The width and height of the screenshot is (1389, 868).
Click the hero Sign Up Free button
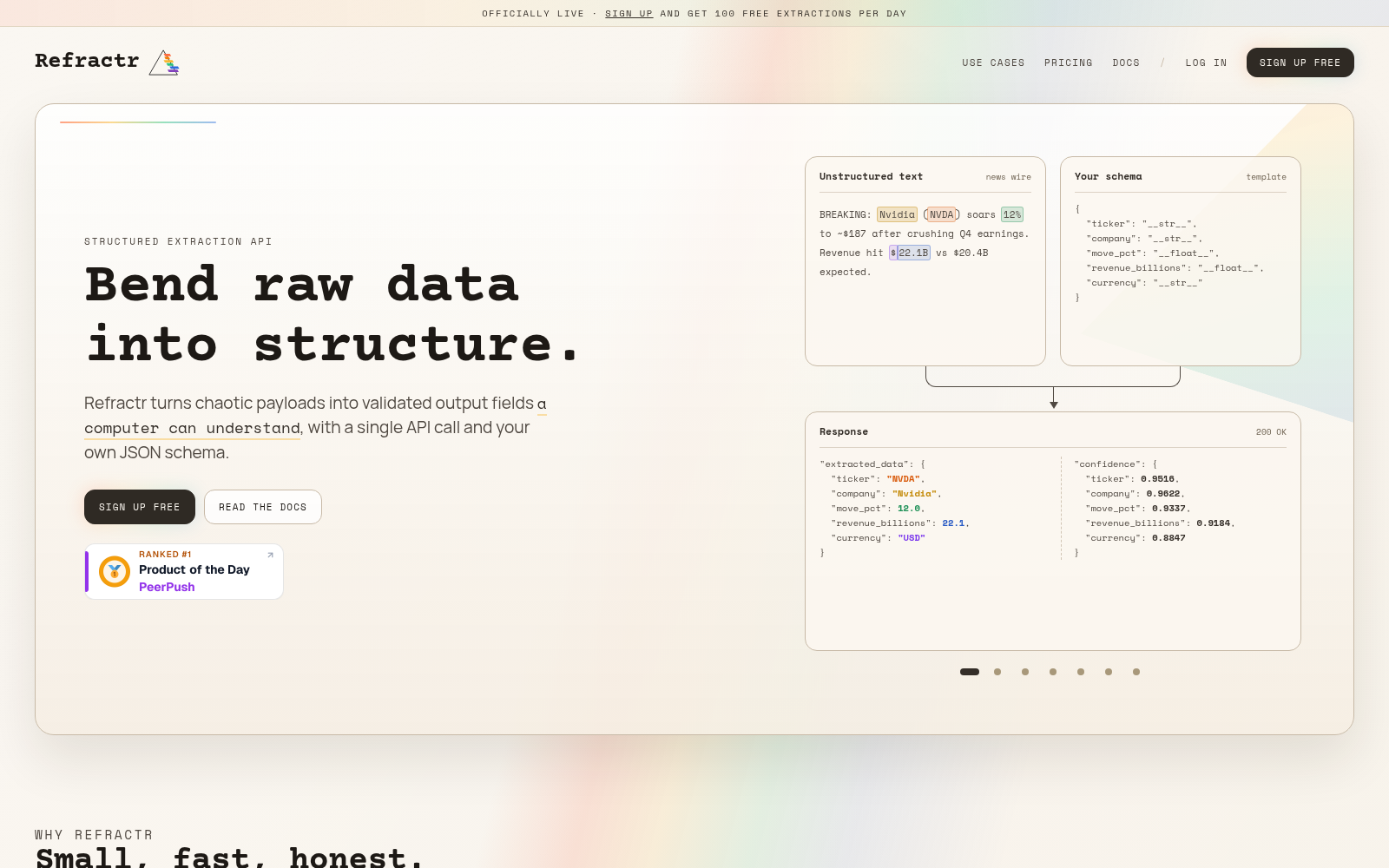click(140, 507)
